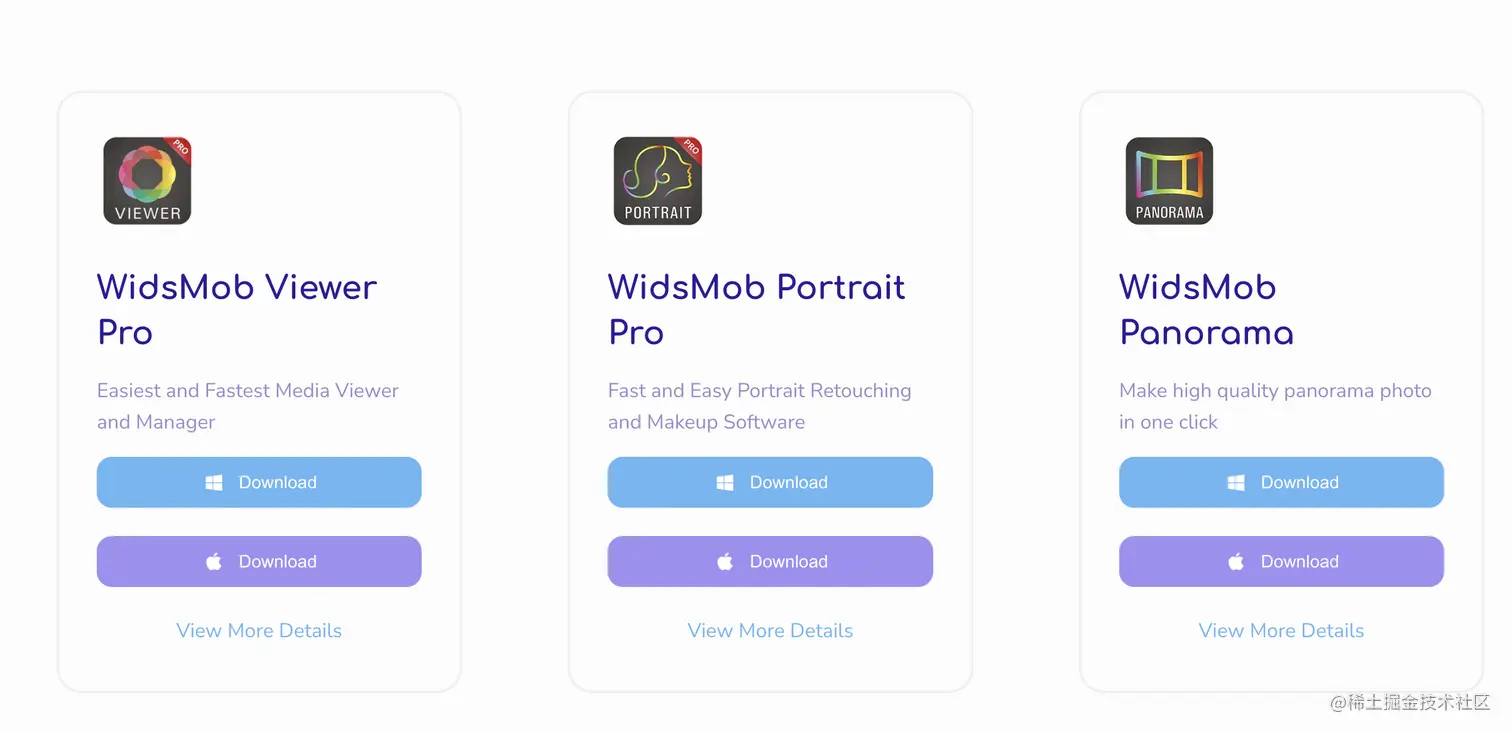This screenshot has width=1512, height=734.
Task: Click Windows logo in Panorama Download button
Action: click(x=1236, y=483)
